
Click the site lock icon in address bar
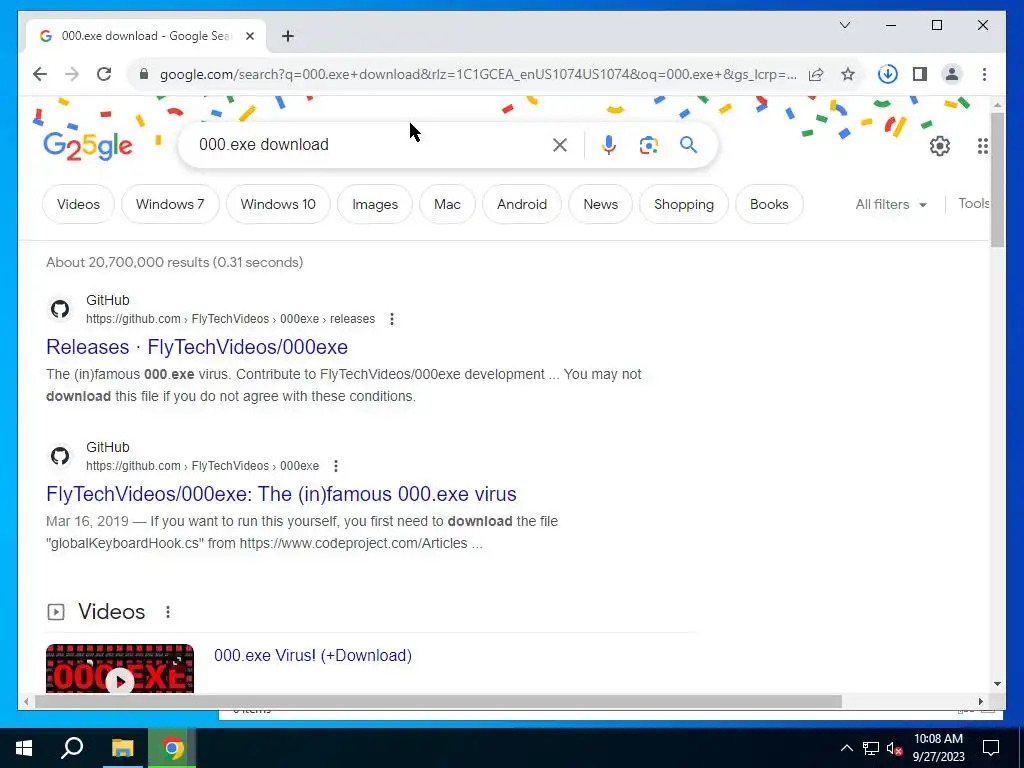(144, 74)
